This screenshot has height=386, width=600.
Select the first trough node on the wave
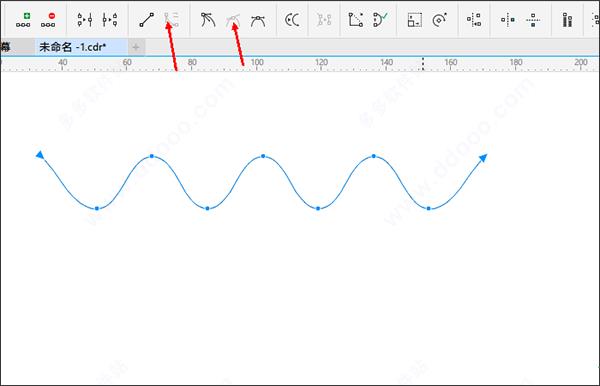pos(97,208)
